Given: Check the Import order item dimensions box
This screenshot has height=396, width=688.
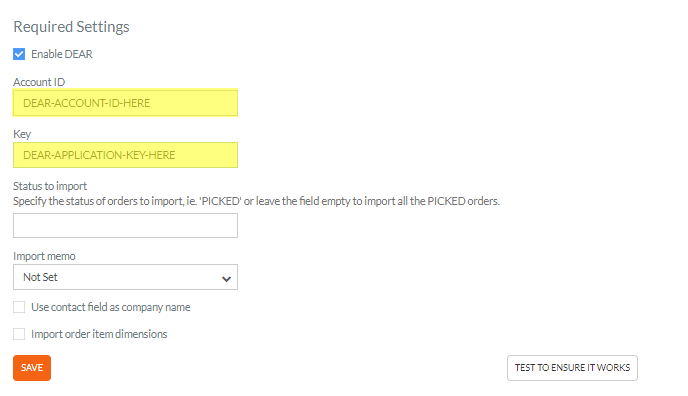Looking at the screenshot, I should (19, 334).
